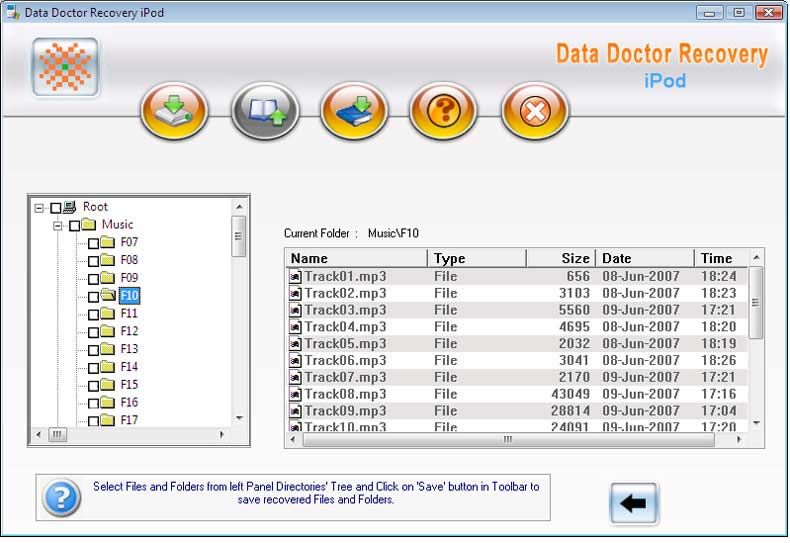Click the blue question mark info icon
This screenshot has width=790, height=543.
(x=61, y=498)
